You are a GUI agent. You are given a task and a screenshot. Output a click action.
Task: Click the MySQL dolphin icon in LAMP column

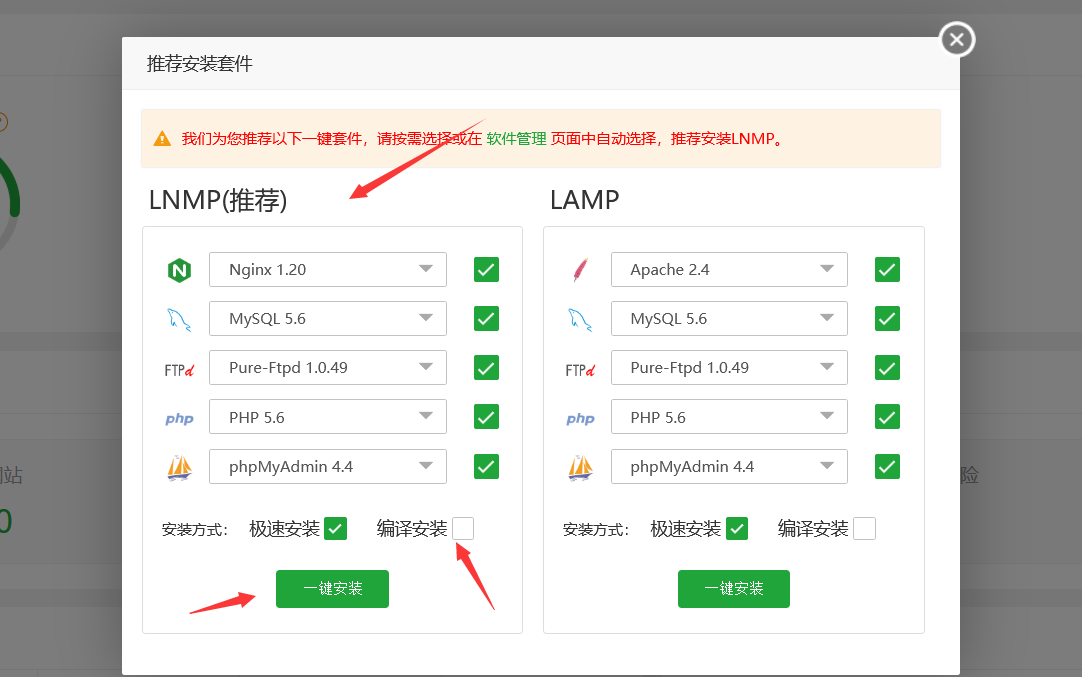[580, 318]
